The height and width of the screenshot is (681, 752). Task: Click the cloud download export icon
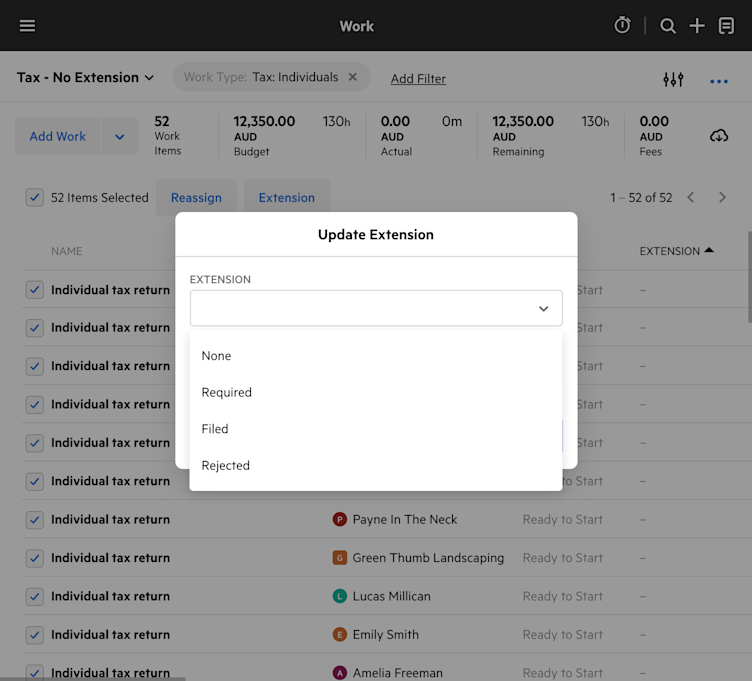click(718, 136)
